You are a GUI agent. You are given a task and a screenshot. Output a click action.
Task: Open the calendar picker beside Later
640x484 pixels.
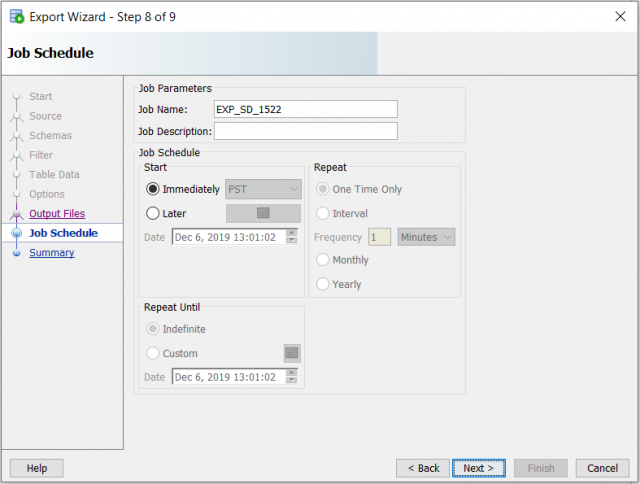pyautogui.click(x=263, y=213)
